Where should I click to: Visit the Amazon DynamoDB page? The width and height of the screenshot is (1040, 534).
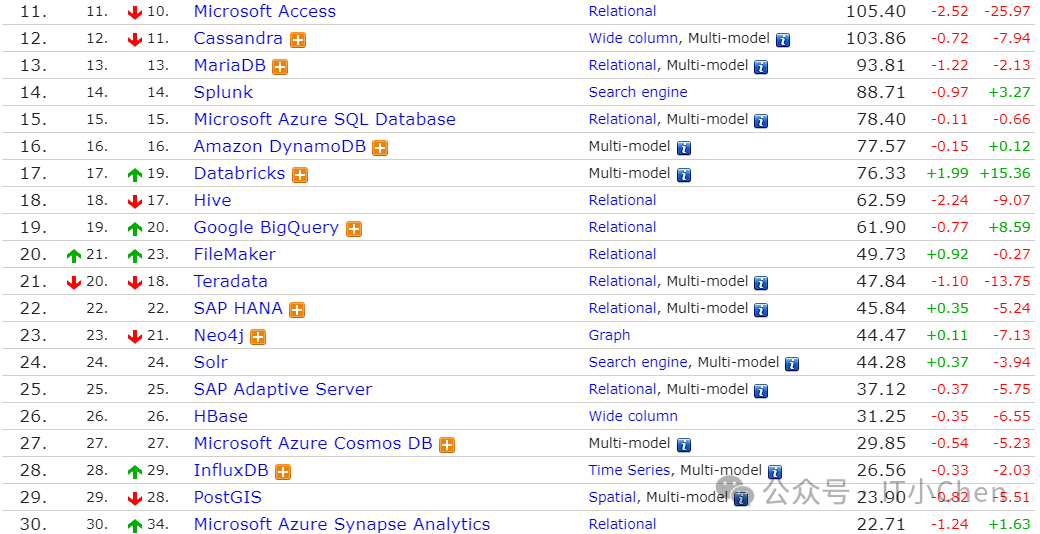tap(280, 147)
